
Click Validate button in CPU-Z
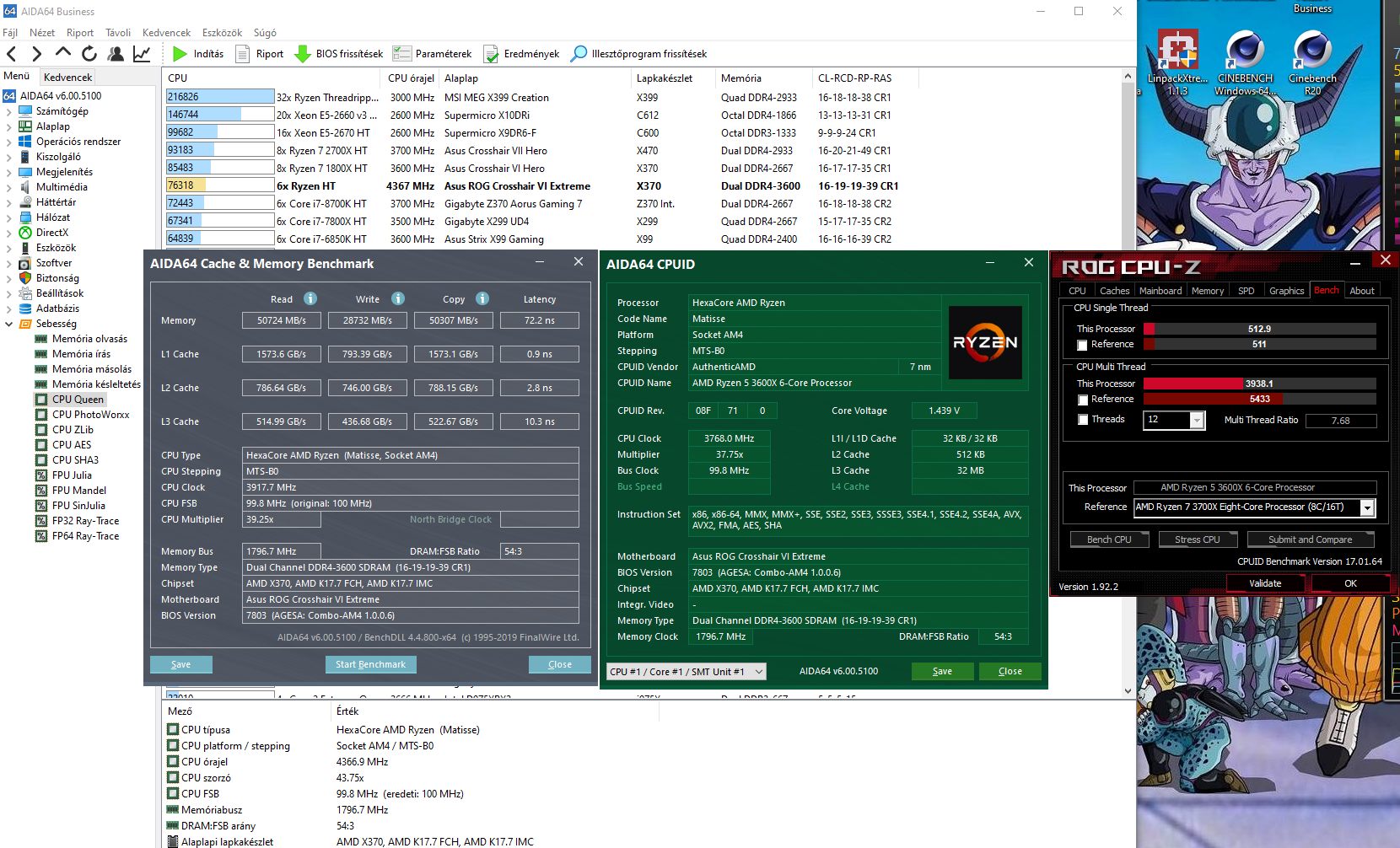pyautogui.click(x=1264, y=583)
